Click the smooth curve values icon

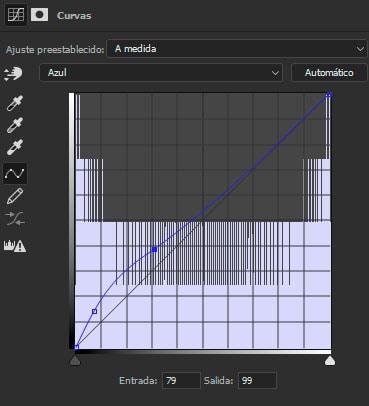pos(15,218)
